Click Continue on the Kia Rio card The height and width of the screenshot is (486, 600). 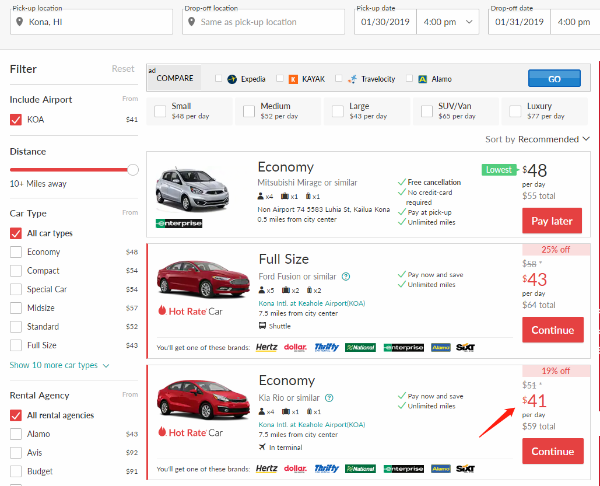tap(553, 451)
